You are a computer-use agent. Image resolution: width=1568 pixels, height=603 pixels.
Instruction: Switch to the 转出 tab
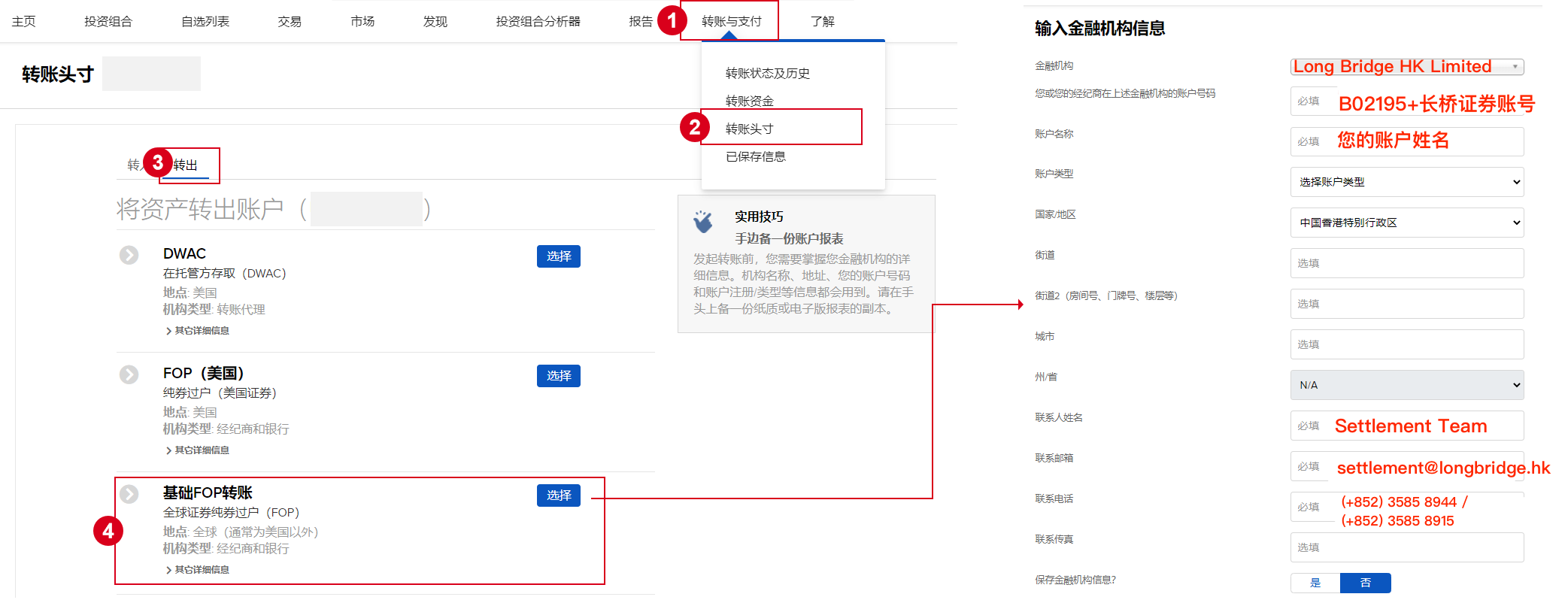(x=186, y=165)
